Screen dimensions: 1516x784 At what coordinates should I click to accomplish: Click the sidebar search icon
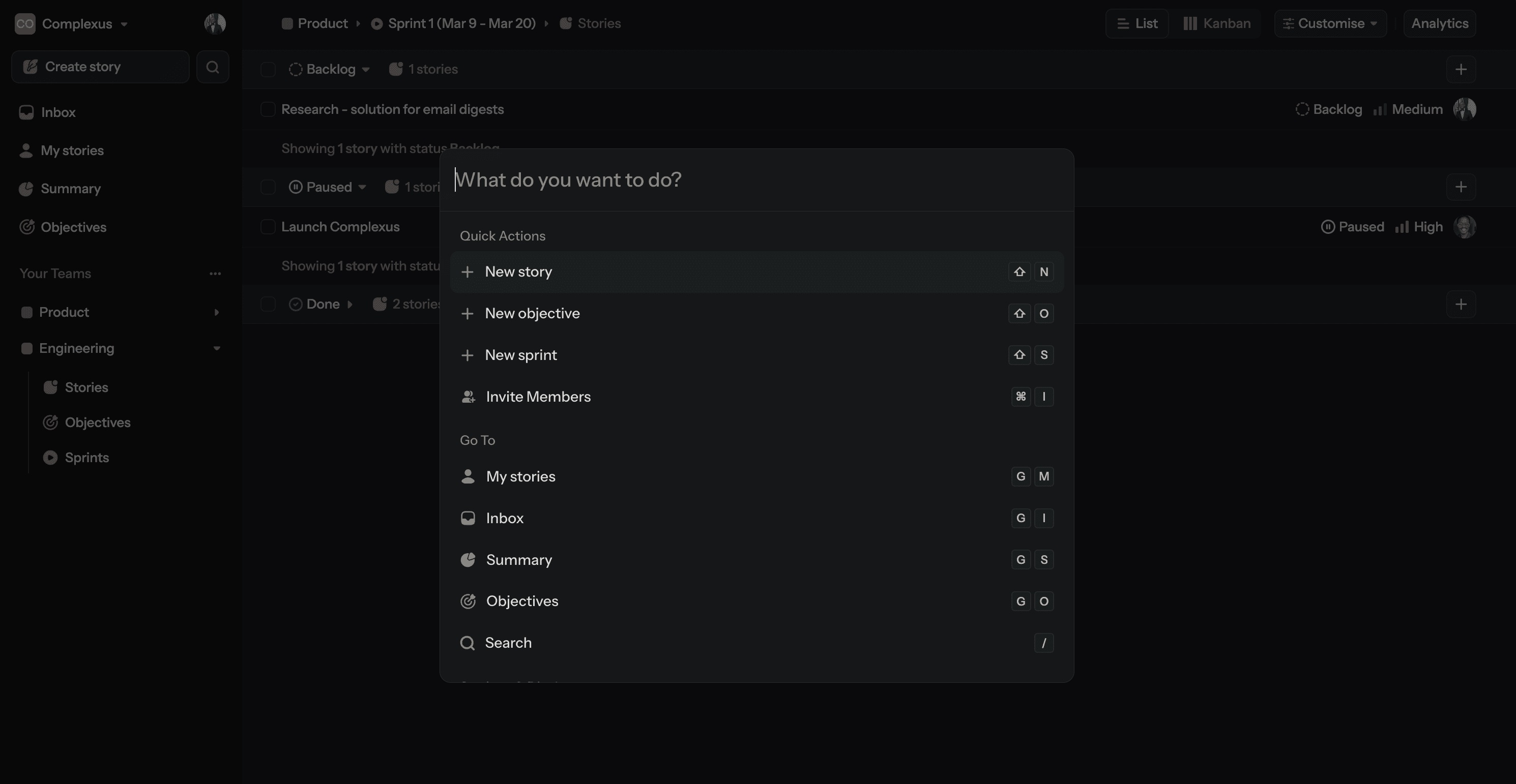click(213, 67)
